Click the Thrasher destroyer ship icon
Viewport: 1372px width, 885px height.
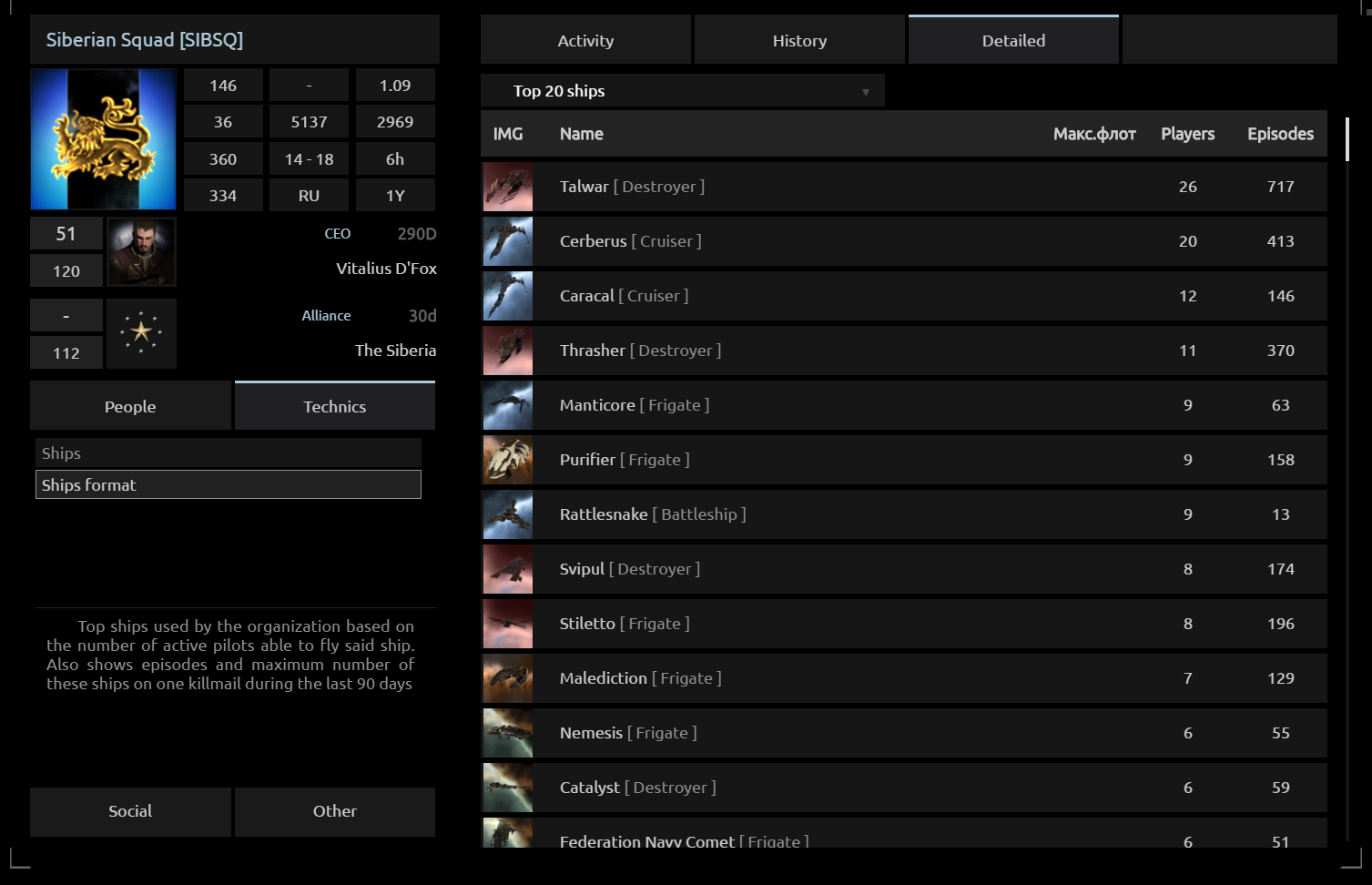[508, 351]
